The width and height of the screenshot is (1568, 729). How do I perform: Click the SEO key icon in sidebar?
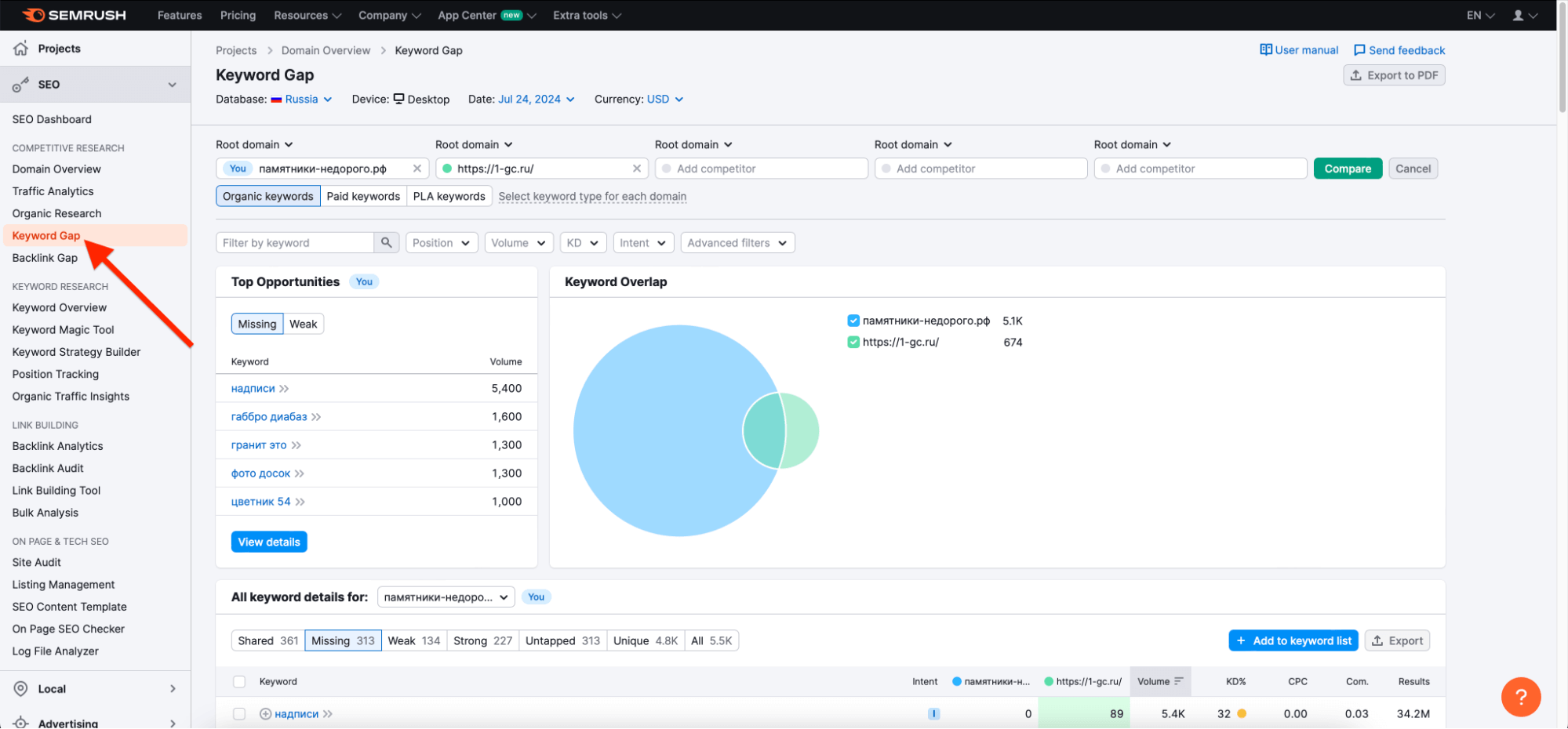[x=21, y=85]
